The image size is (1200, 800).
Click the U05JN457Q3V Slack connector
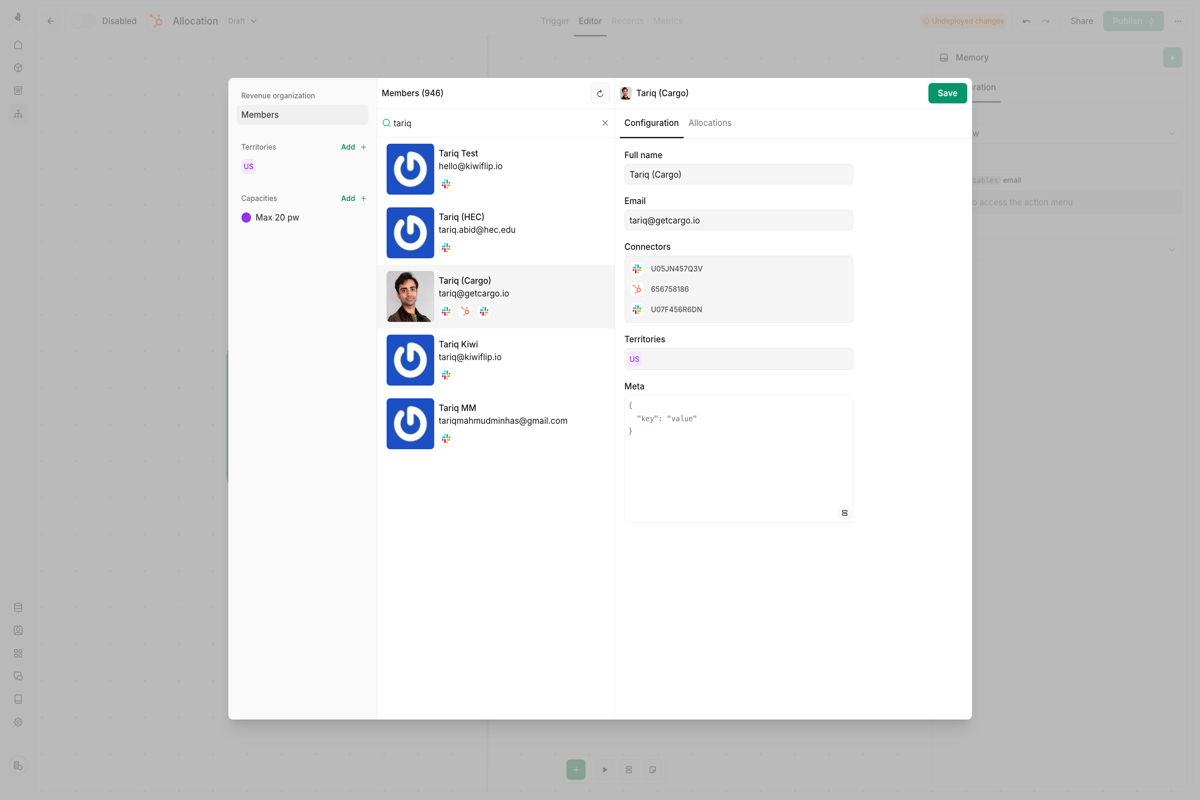pyautogui.click(x=738, y=269)
